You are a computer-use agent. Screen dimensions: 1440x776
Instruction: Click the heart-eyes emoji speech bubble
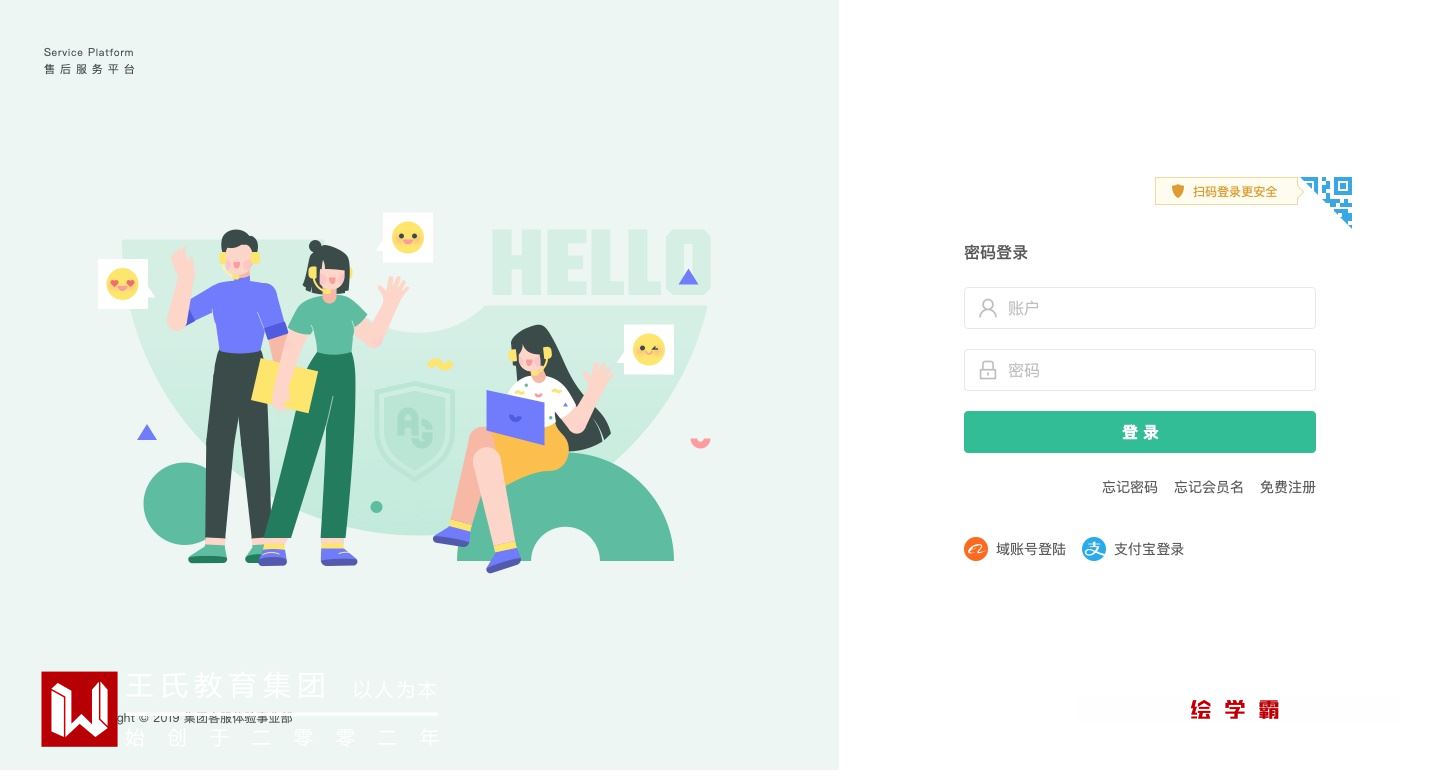(x=124, y=284)
